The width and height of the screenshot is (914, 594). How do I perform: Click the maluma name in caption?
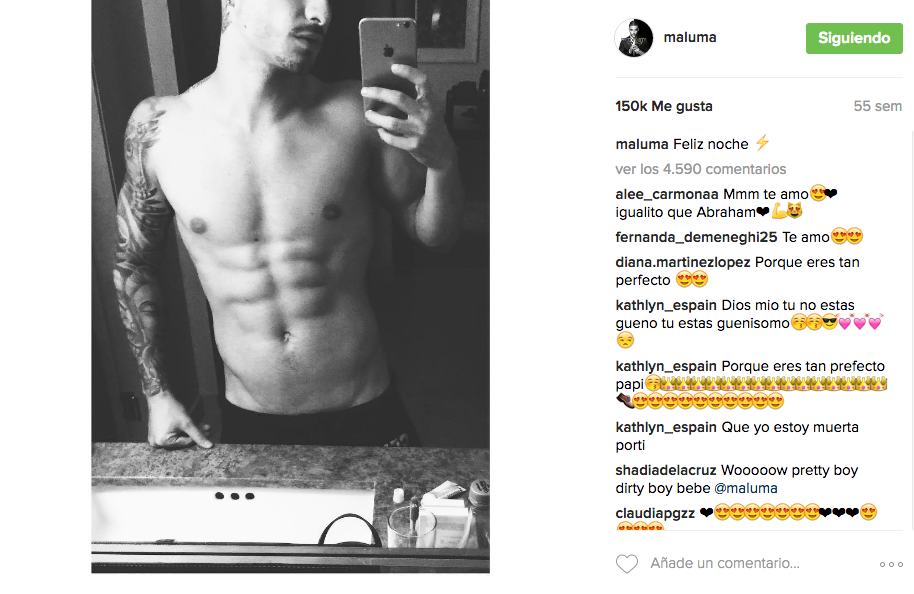[642, 144]
